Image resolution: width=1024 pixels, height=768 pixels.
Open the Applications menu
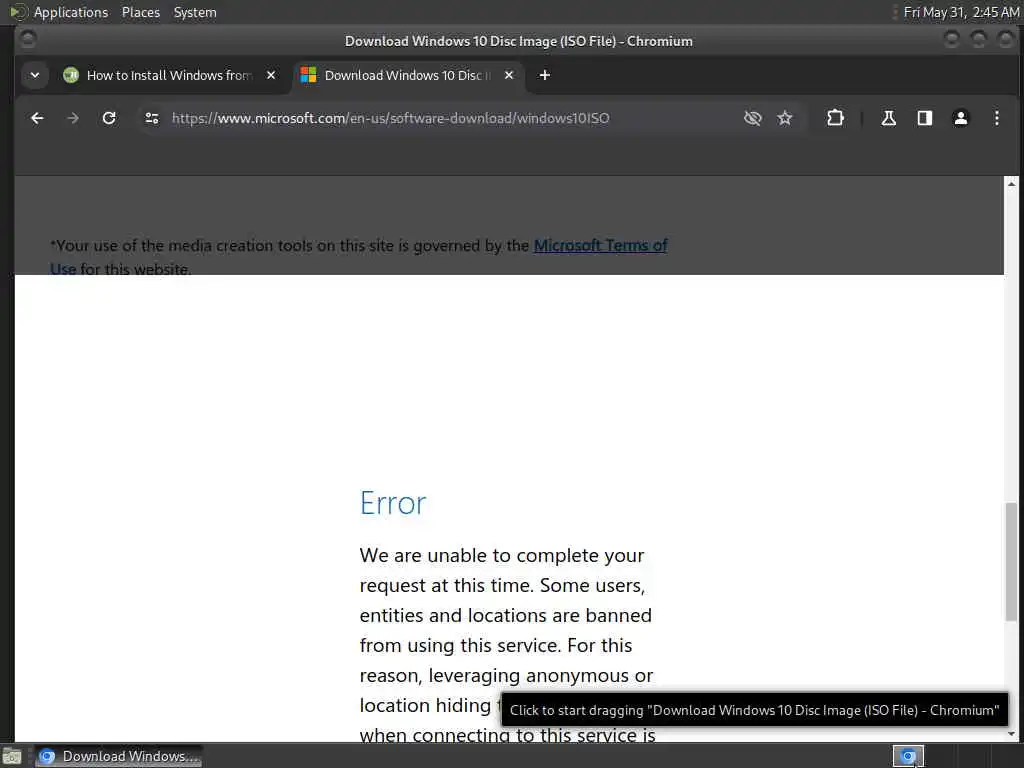(71, 12)
